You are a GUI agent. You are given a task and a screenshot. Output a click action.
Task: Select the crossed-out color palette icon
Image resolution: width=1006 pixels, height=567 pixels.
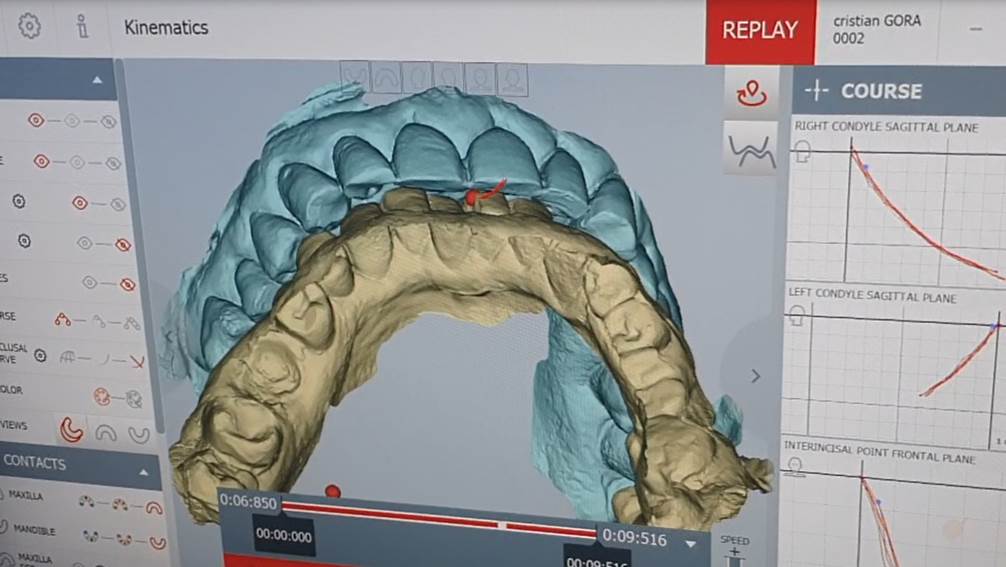(x=133, y=399)
